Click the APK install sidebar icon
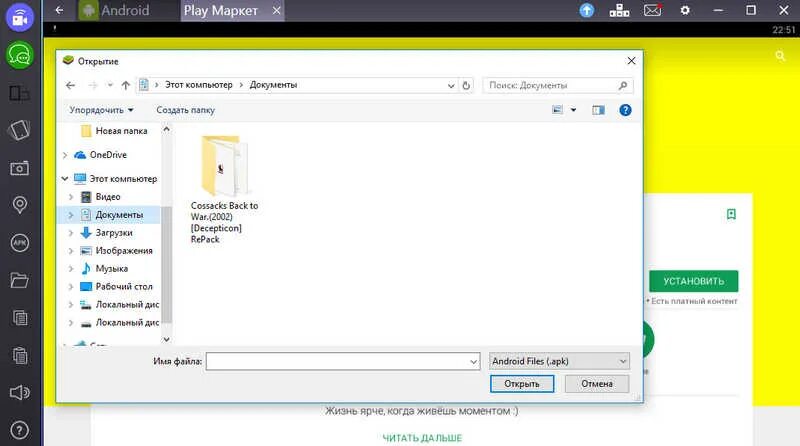This screenshot has height=446, width=800. tap(19, 243)
